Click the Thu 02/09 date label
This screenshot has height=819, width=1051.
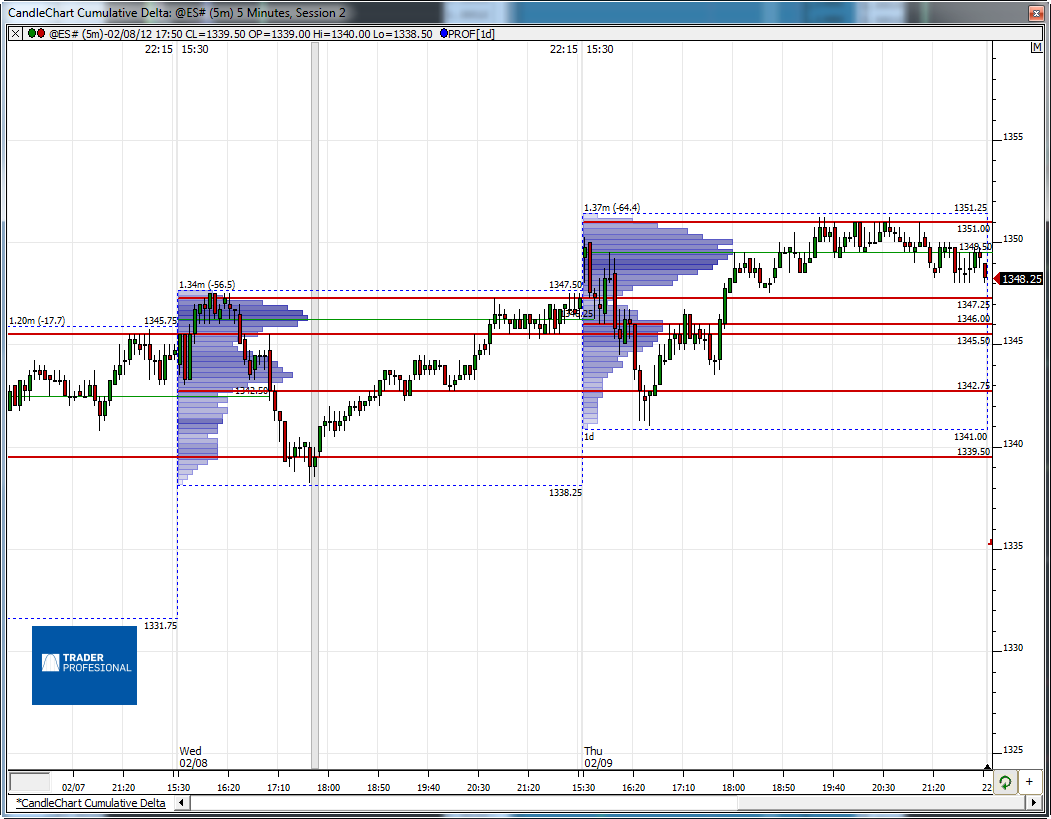tap(598, 757)
